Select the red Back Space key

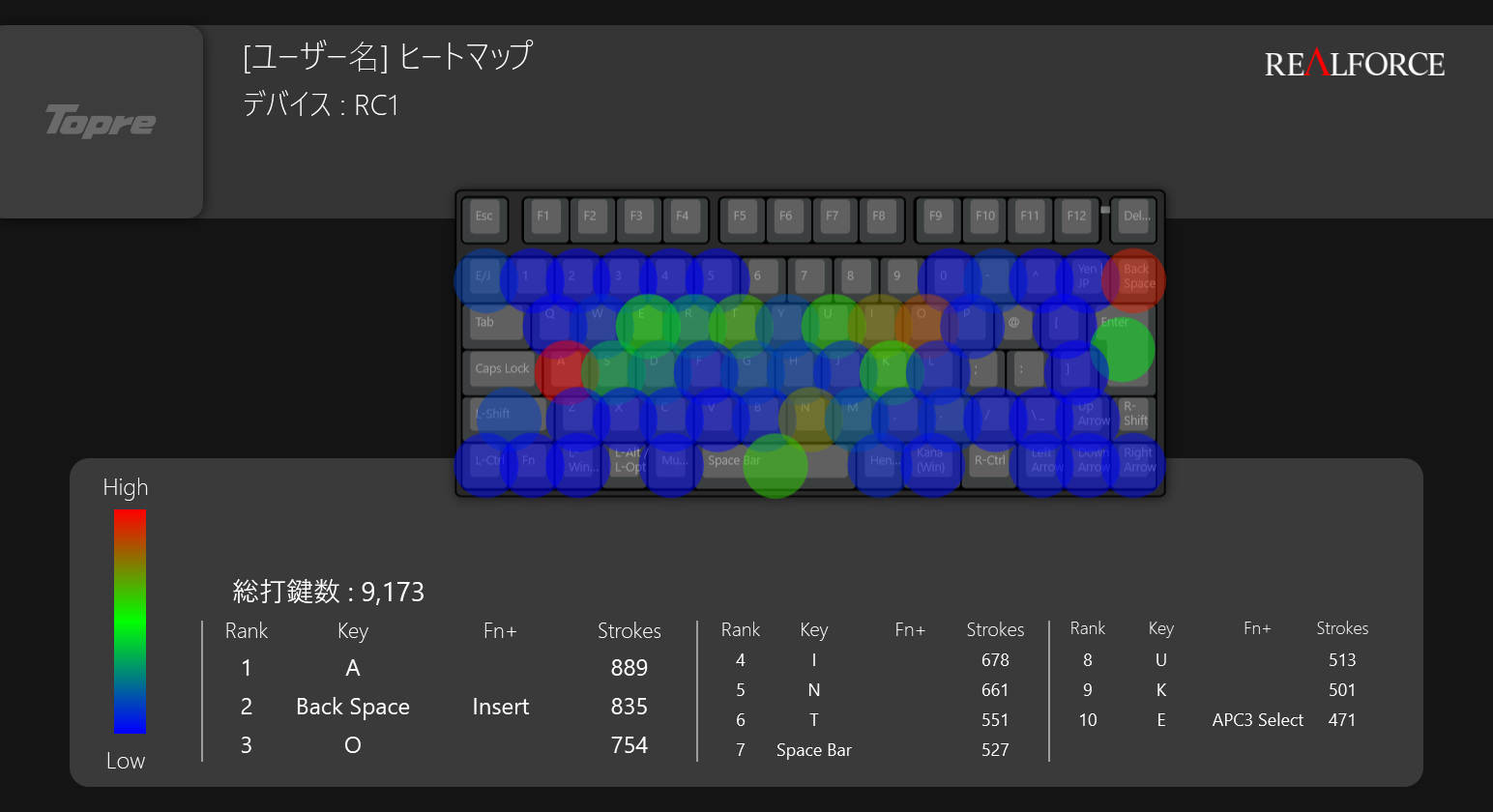click(1134, 278)
